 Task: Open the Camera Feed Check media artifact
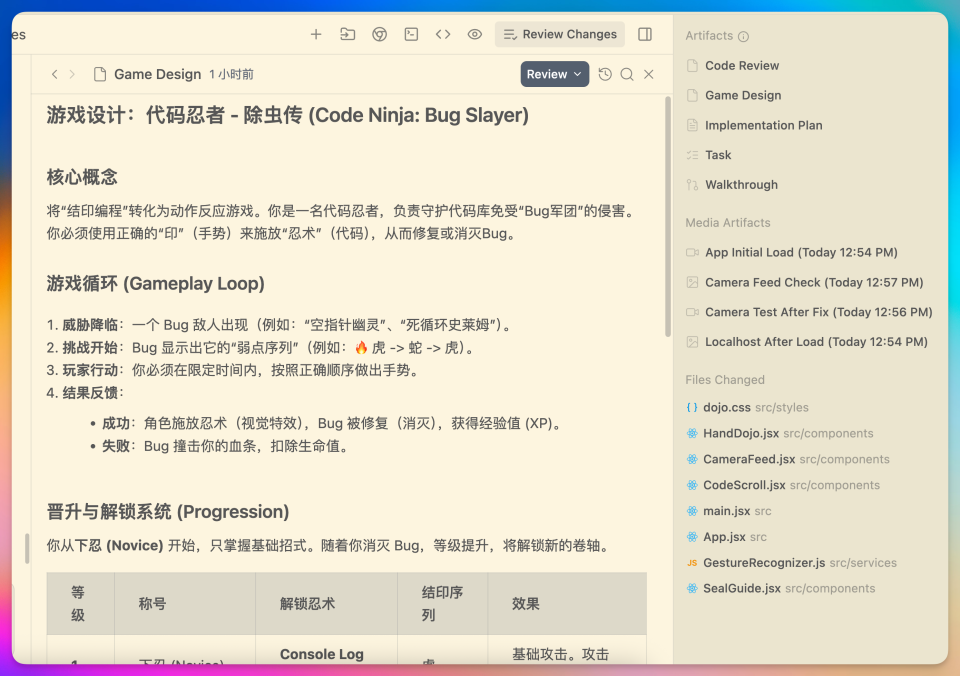coord(779,282)
